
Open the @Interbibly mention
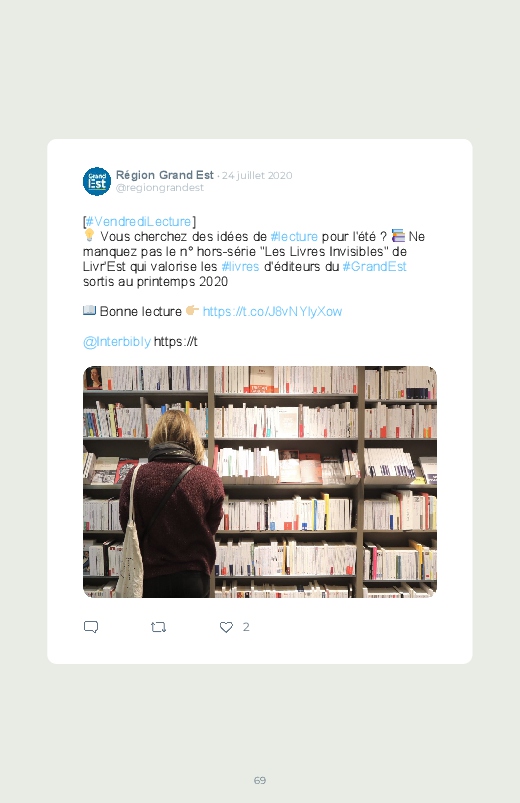click(117, 342)
